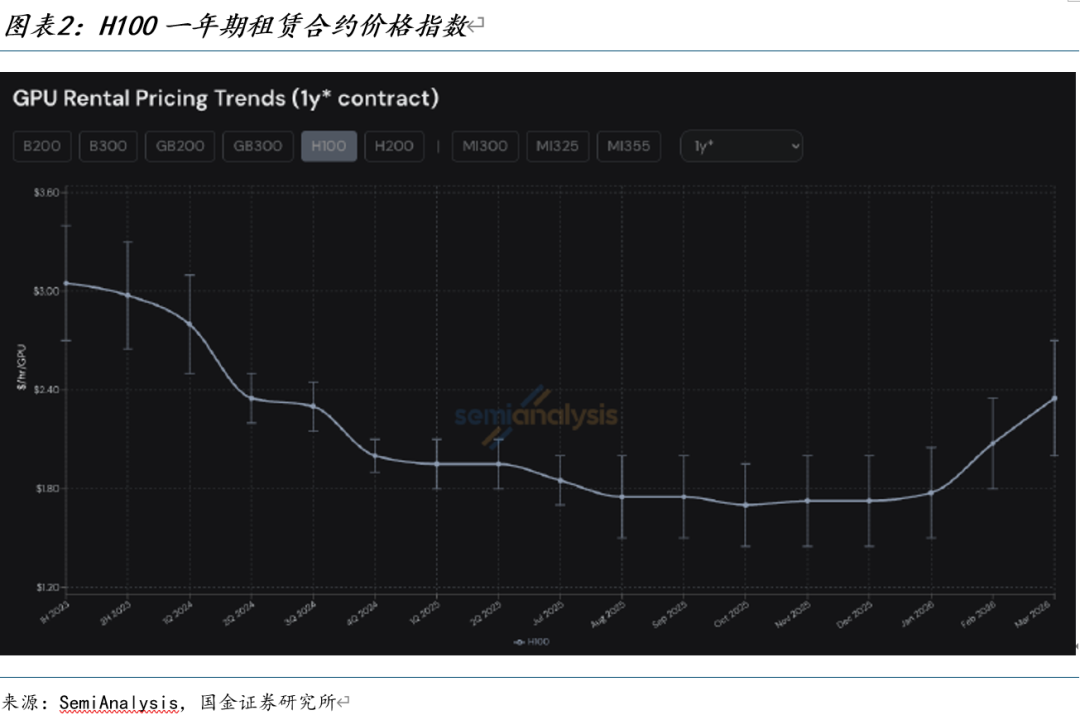Select the MI325 GPU option
The width and height of the screenshot is (1080, 715).
[x=557, y=146]
